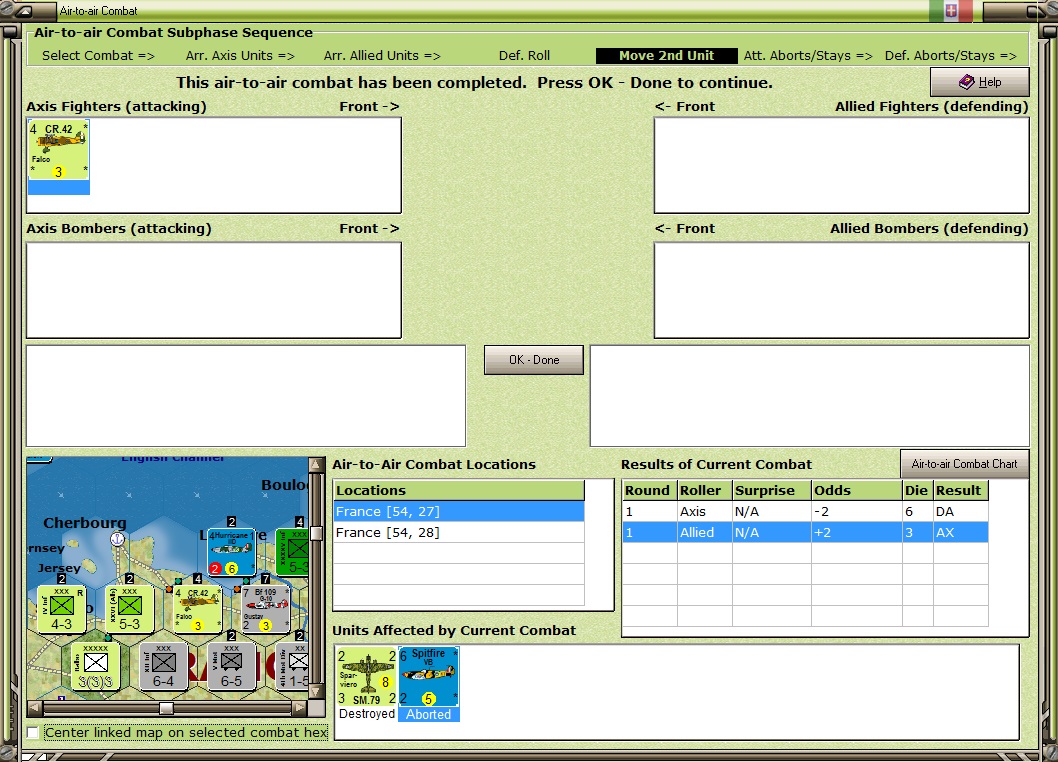Click the Arr. Axis Units subphase label
The height and width of the screenshot is (762, 1058).
click(x=240, y=55)
